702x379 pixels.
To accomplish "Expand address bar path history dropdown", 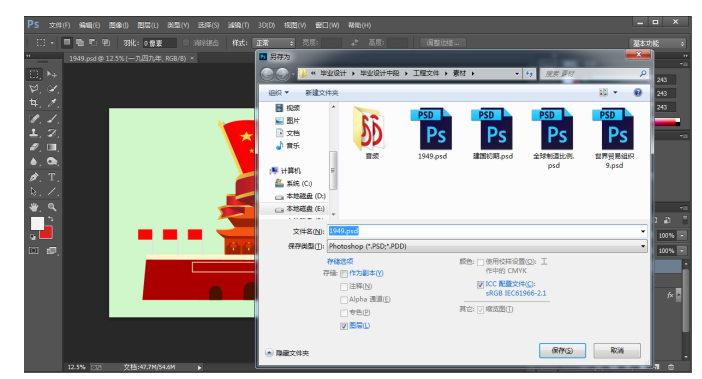I will [517, 73].
